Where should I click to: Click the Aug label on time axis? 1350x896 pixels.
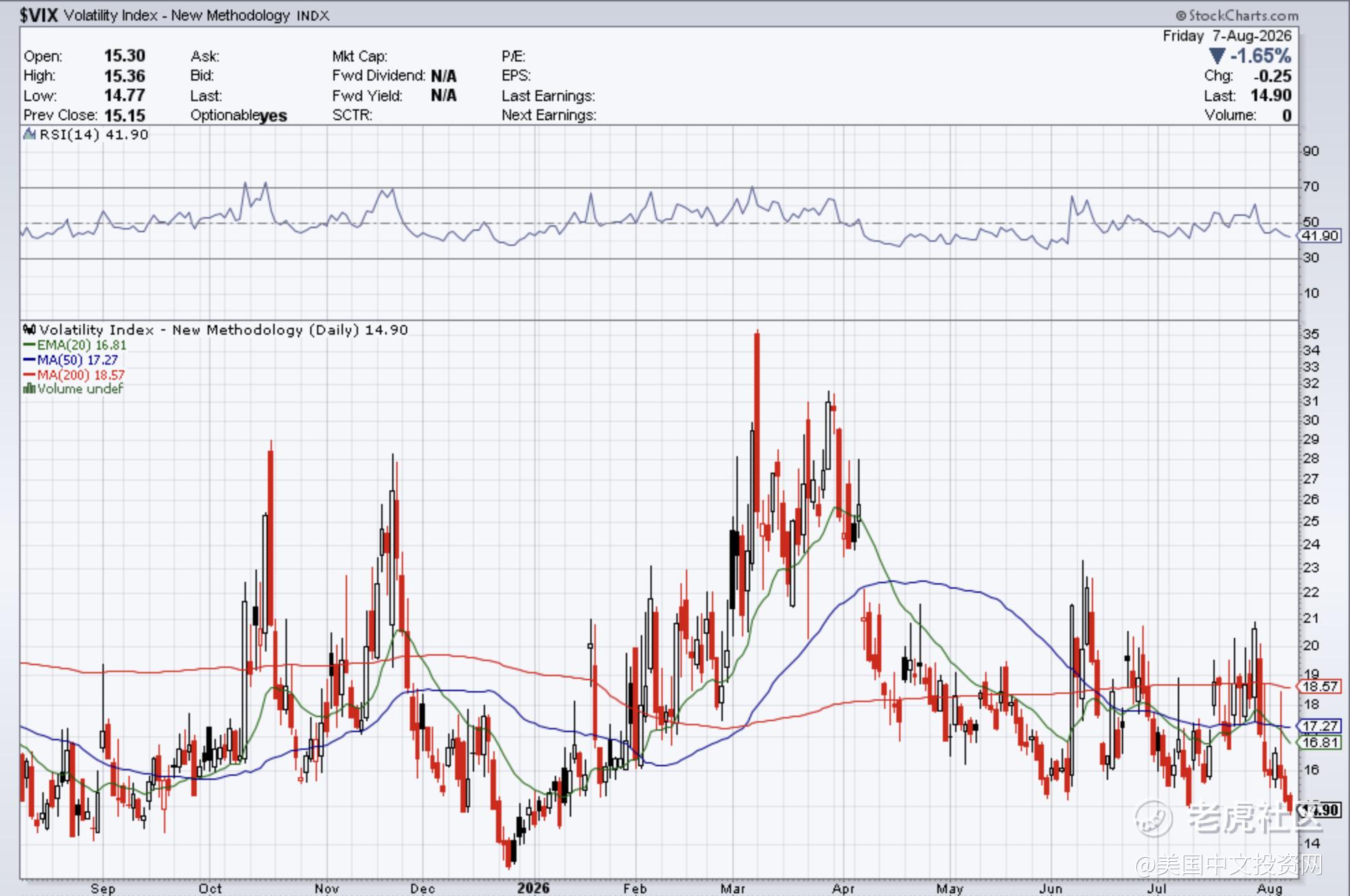tap(1269, 888)
